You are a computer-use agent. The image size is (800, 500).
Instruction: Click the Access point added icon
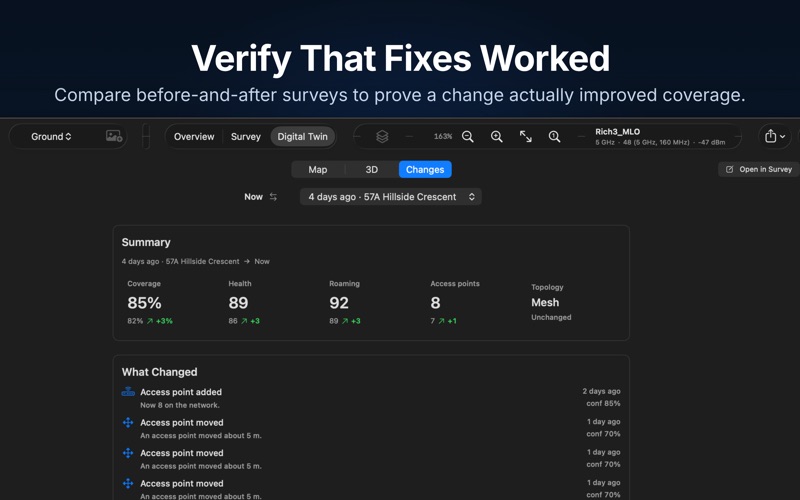point(128,392)
